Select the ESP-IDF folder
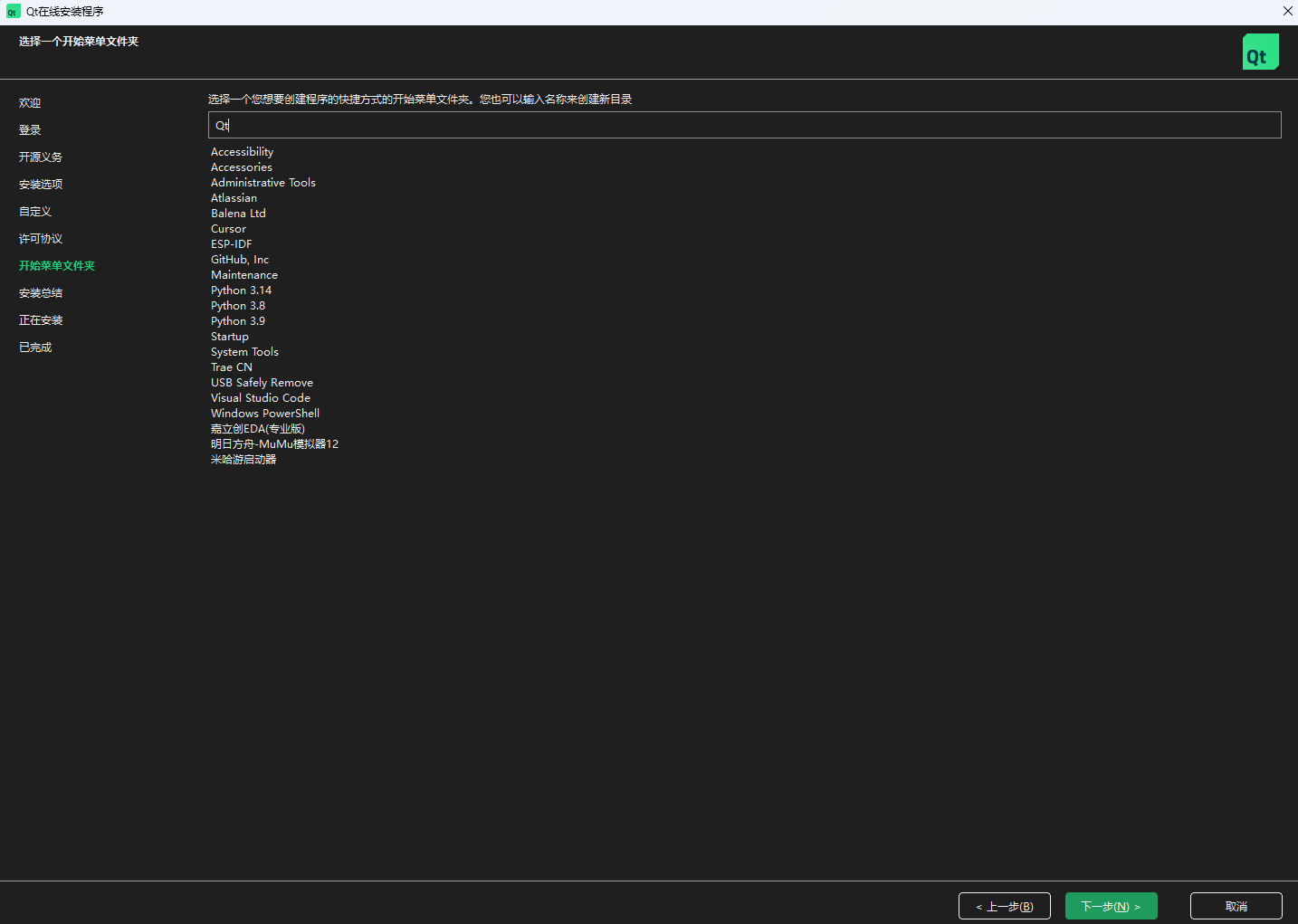Image resolution: width=1298 pixels, height=924 pixels. [231, 244]
